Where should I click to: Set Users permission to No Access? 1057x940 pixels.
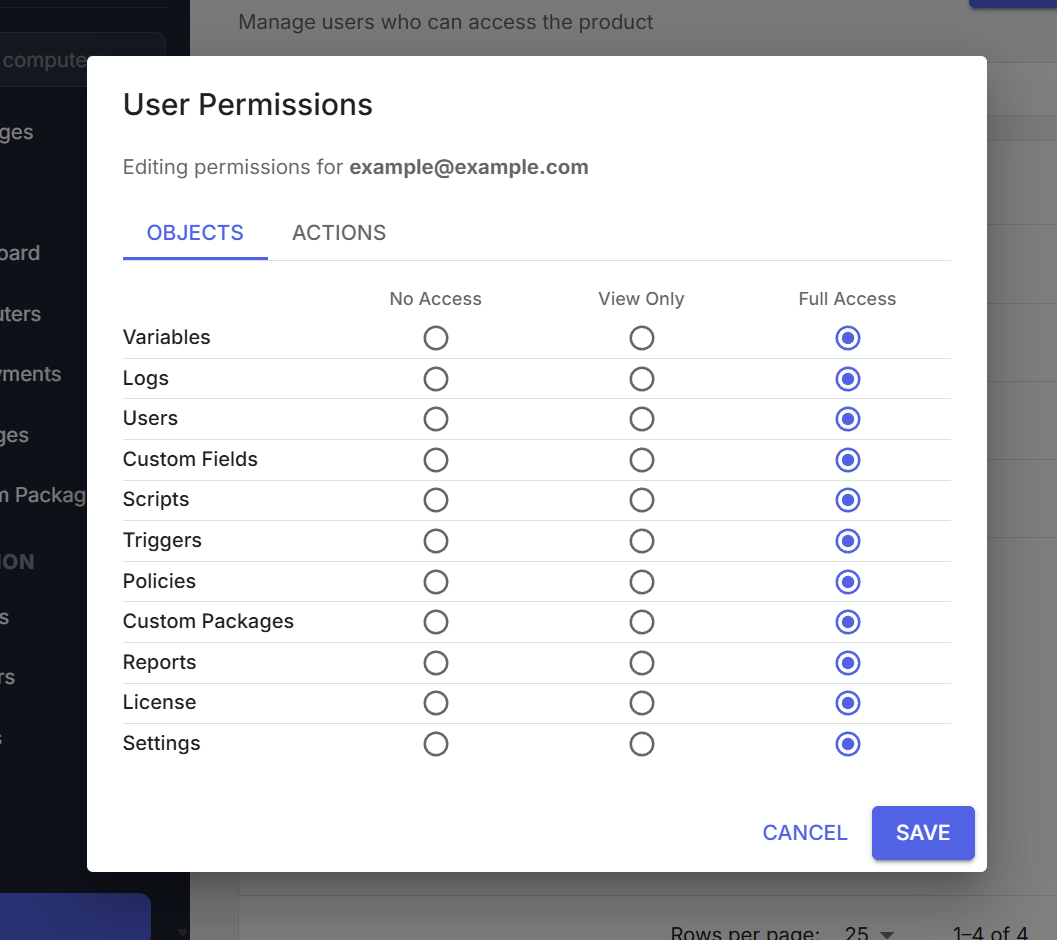(436, 419)
